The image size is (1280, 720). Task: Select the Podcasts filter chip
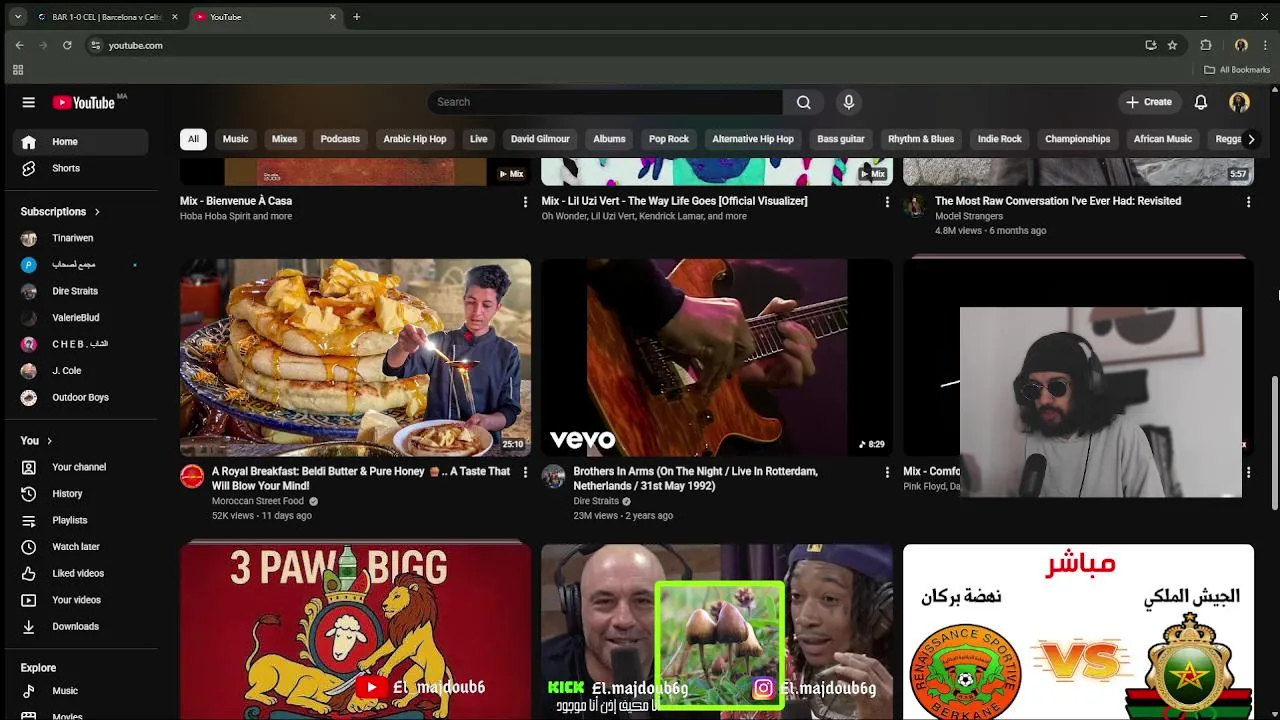click(340, 139)
